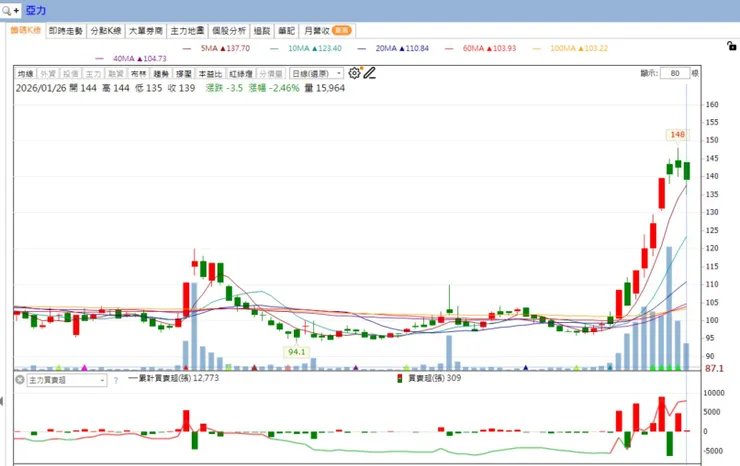The width and height of the screenshot is (740, 466).
Task: Close the 主力買賣超 indicator panel with X icon
Action: [20, 380]
